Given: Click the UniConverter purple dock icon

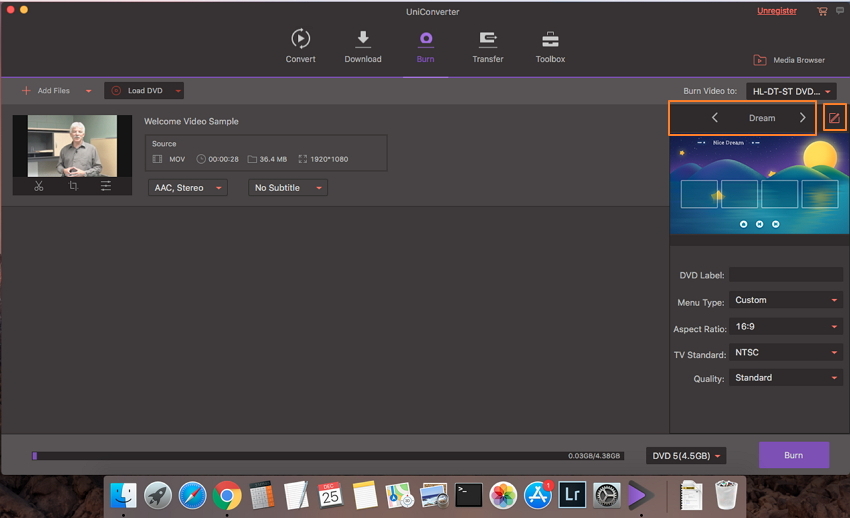Looking at the screenshot, I should (x=641, y=495).
